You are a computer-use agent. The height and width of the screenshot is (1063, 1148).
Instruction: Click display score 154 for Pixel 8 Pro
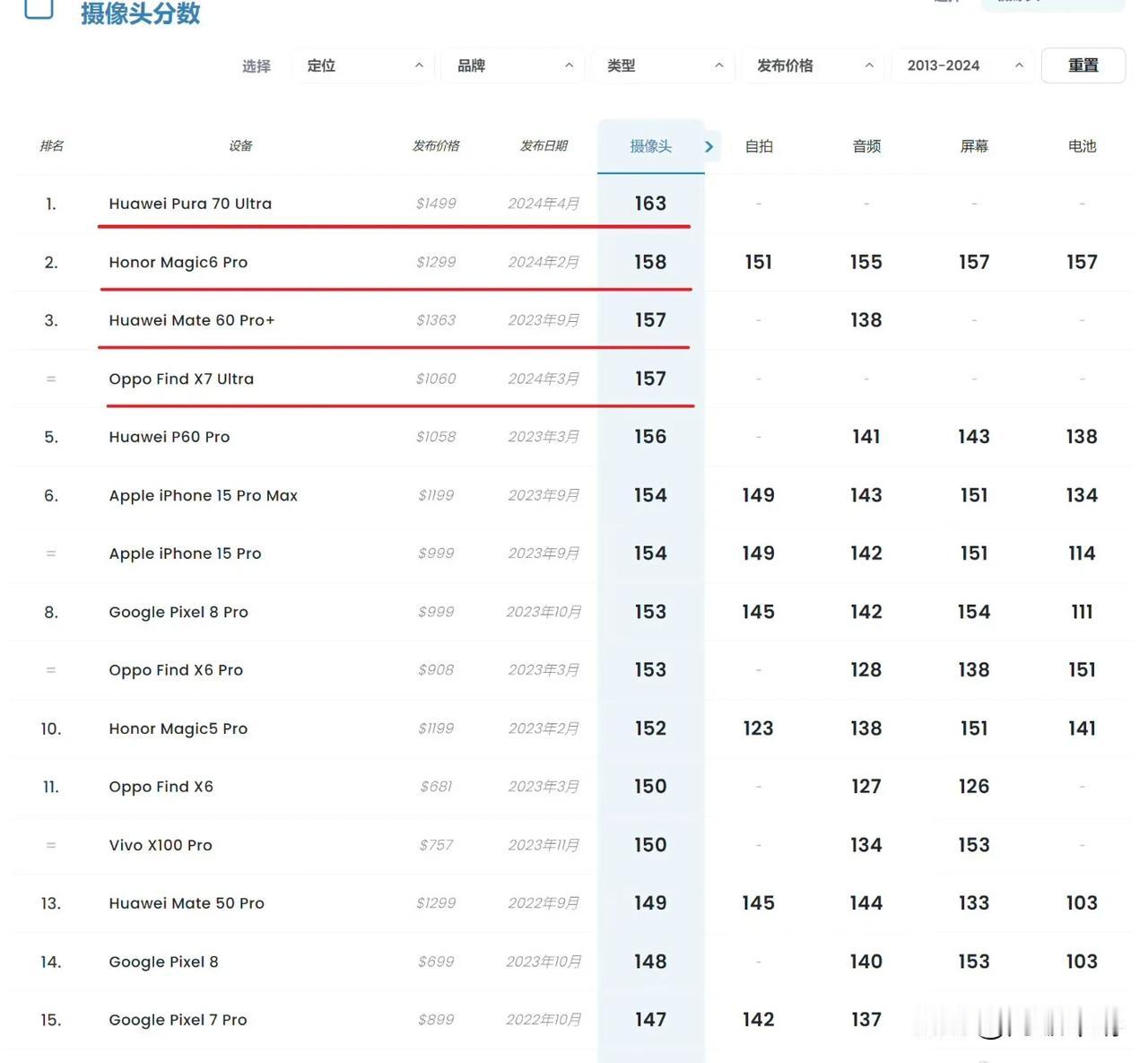974,612
